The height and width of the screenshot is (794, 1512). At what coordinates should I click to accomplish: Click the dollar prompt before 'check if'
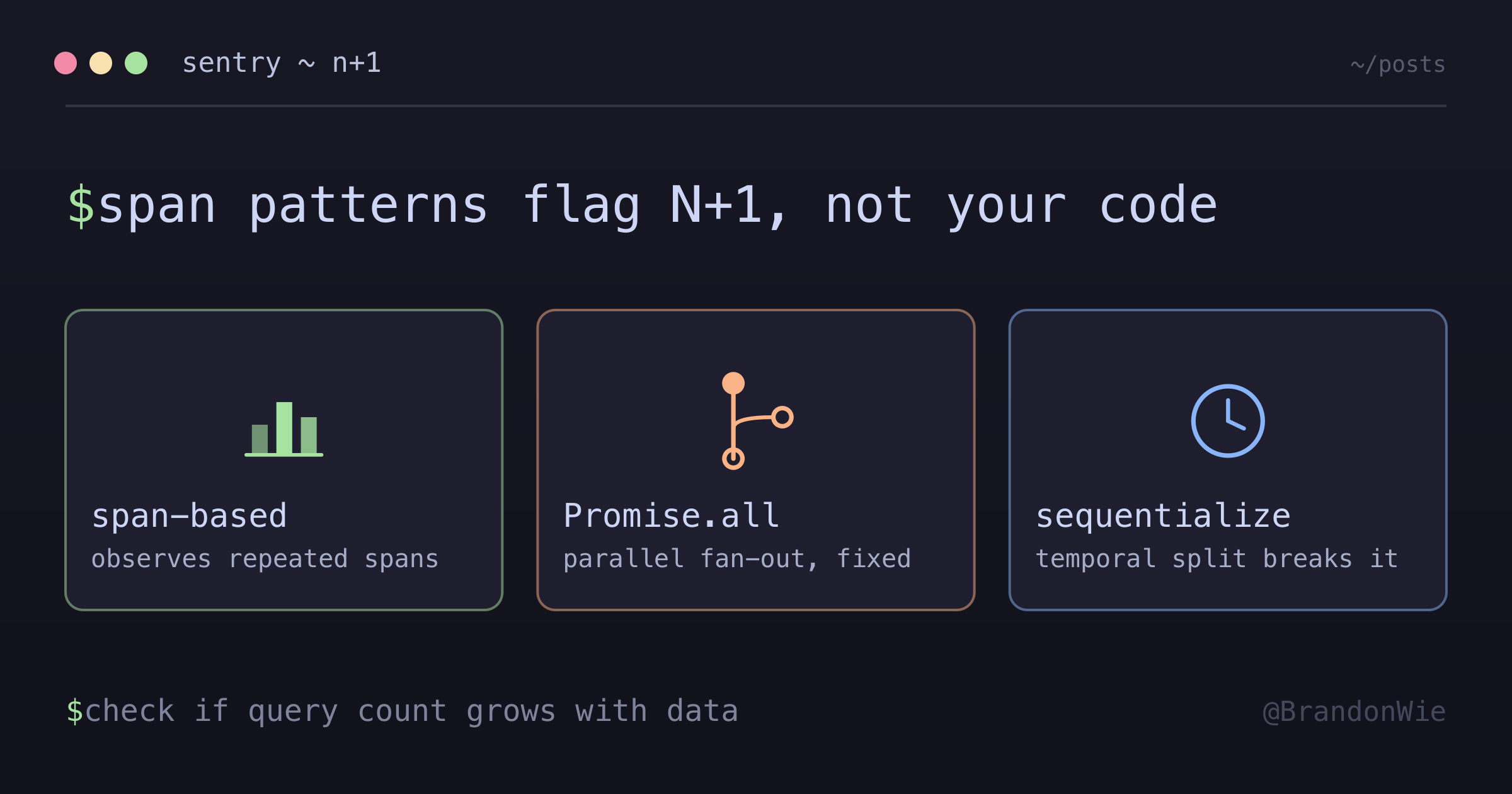[75, 711]
